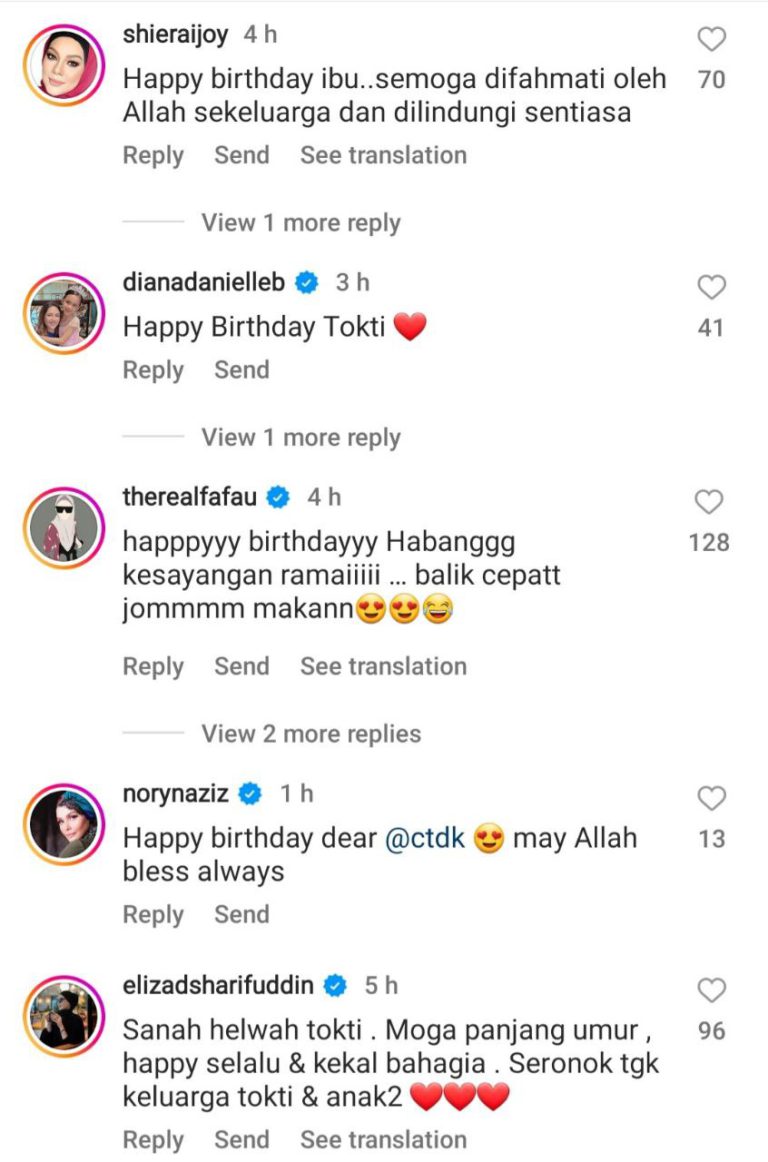
Task: Like norynaziz's comment with the heart
Action: click(711, 798)
